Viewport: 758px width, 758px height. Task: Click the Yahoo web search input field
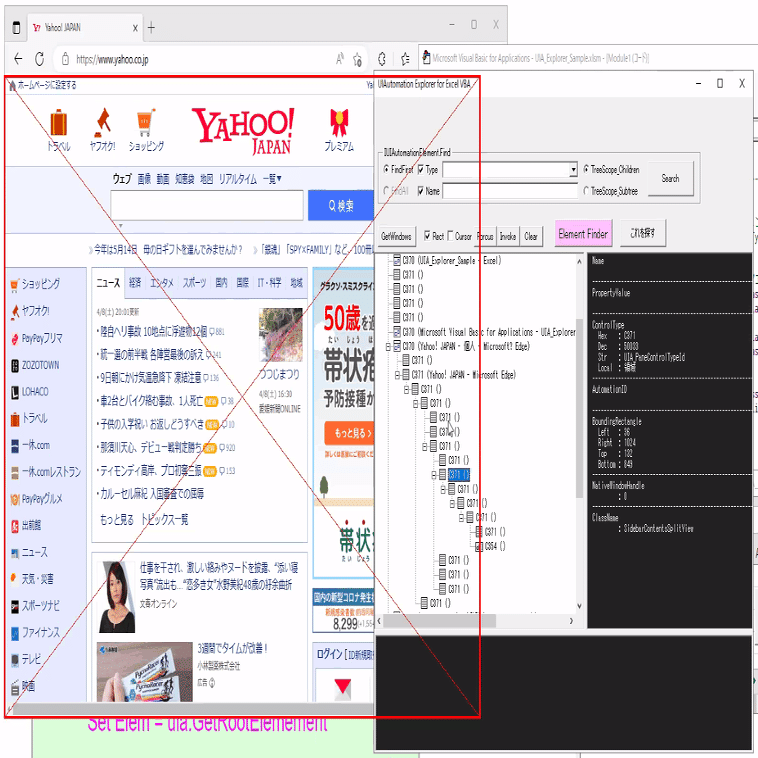(x=207, y=205)
